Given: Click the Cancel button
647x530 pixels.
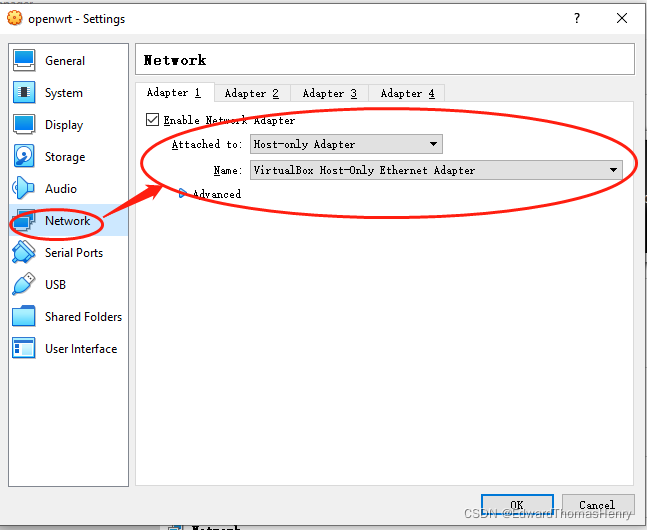Looking at the screenshot, I should 598,505.
